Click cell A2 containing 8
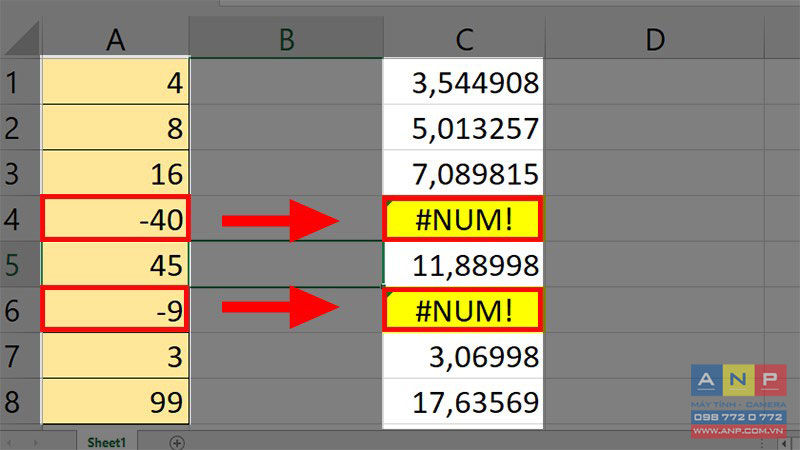Image resolution: width=800 pixels, height=450 pixels. [115, 127]
